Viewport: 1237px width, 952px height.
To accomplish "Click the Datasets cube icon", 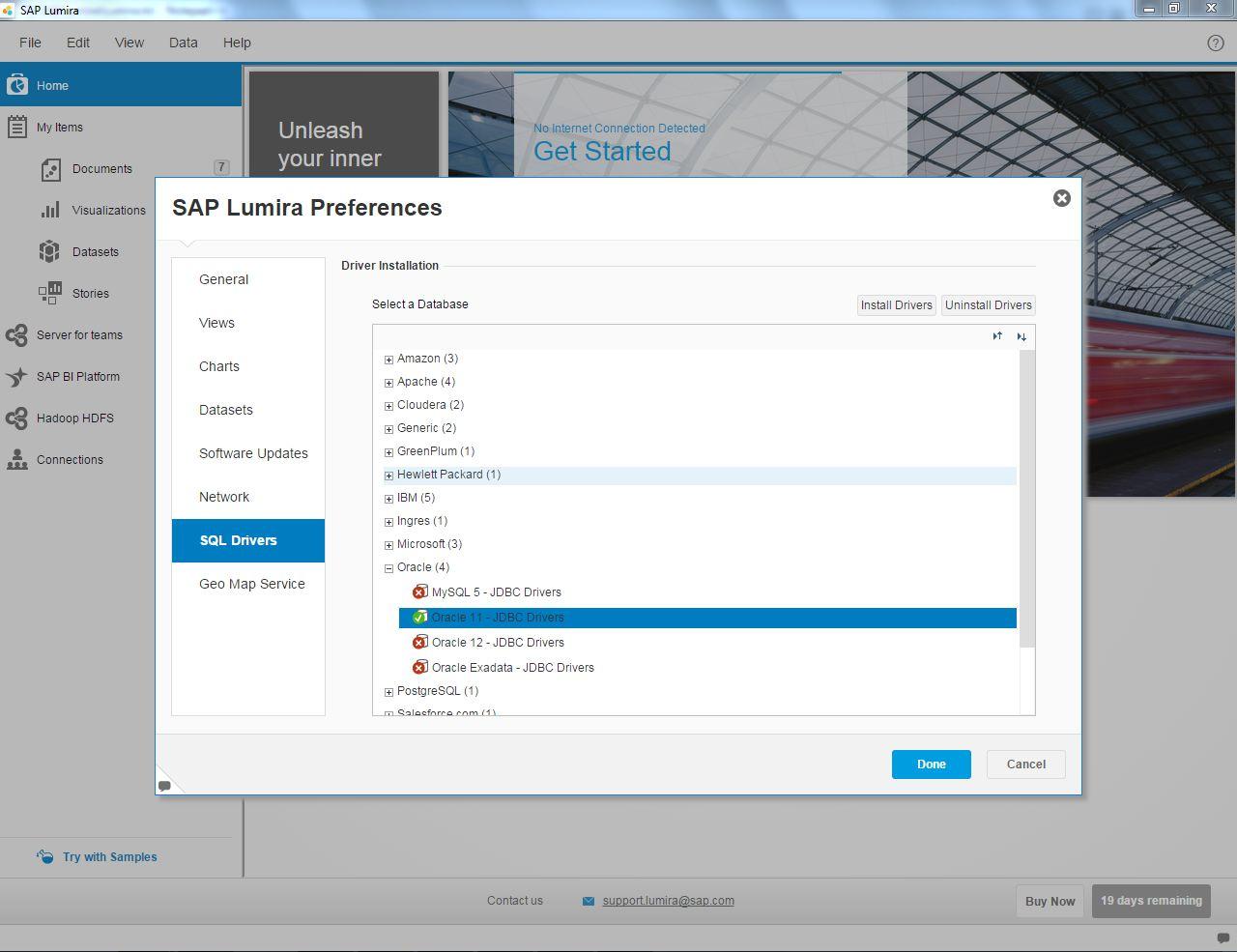I will click(x=50, y=251).
